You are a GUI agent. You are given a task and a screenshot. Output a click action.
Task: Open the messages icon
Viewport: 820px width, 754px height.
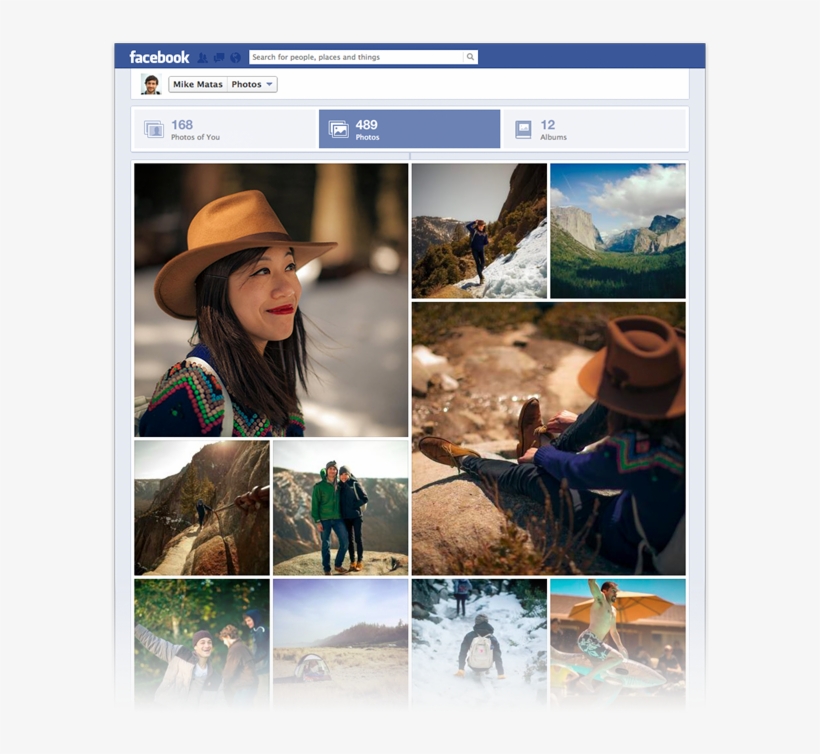tap(219, 58)
